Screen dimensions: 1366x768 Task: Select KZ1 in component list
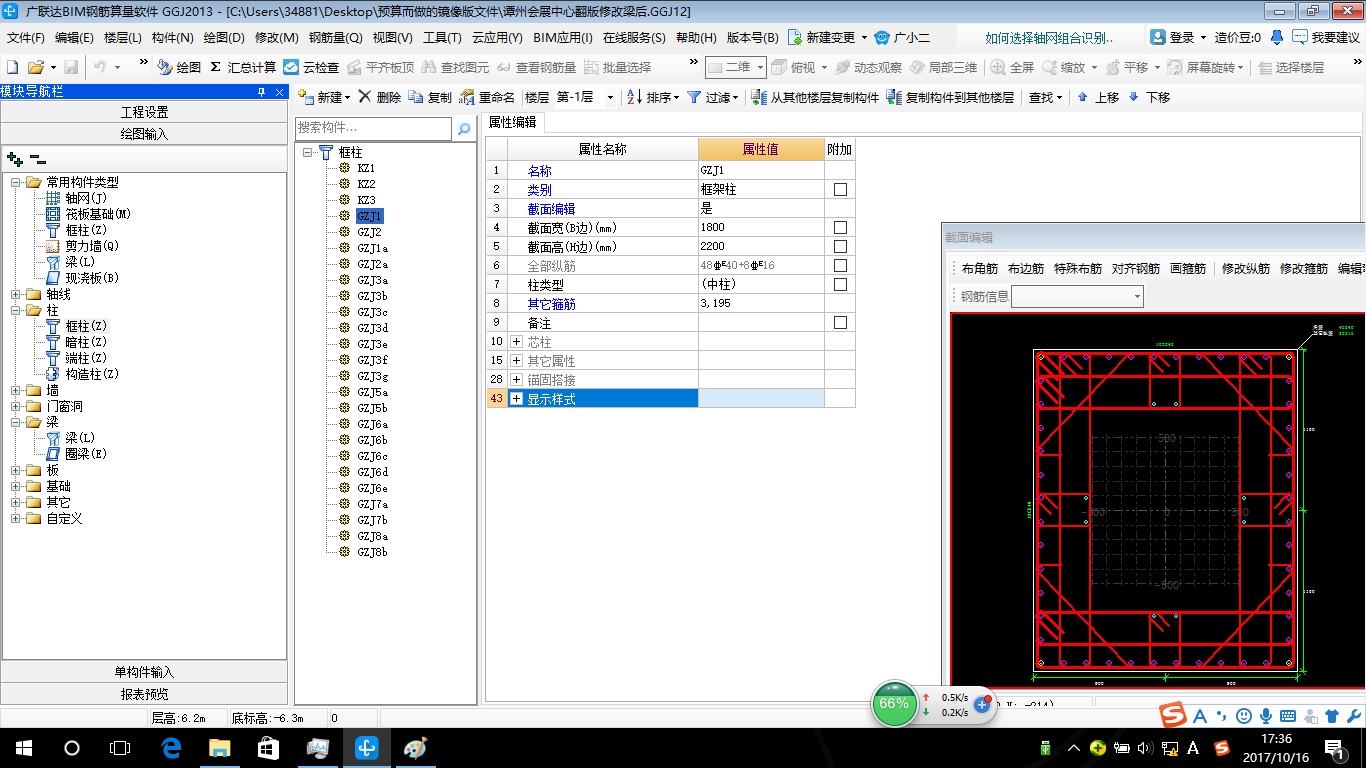tap(366, 168)
